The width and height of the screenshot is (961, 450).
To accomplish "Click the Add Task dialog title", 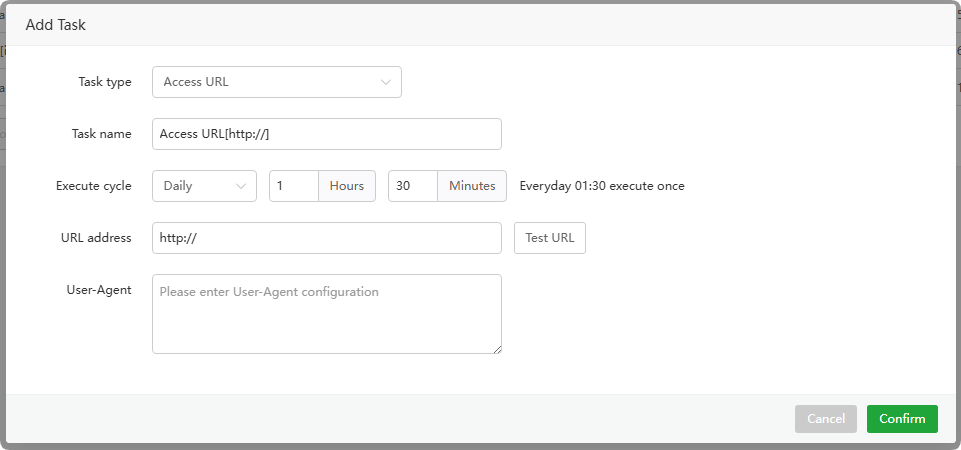I will (x=56, y=25).
